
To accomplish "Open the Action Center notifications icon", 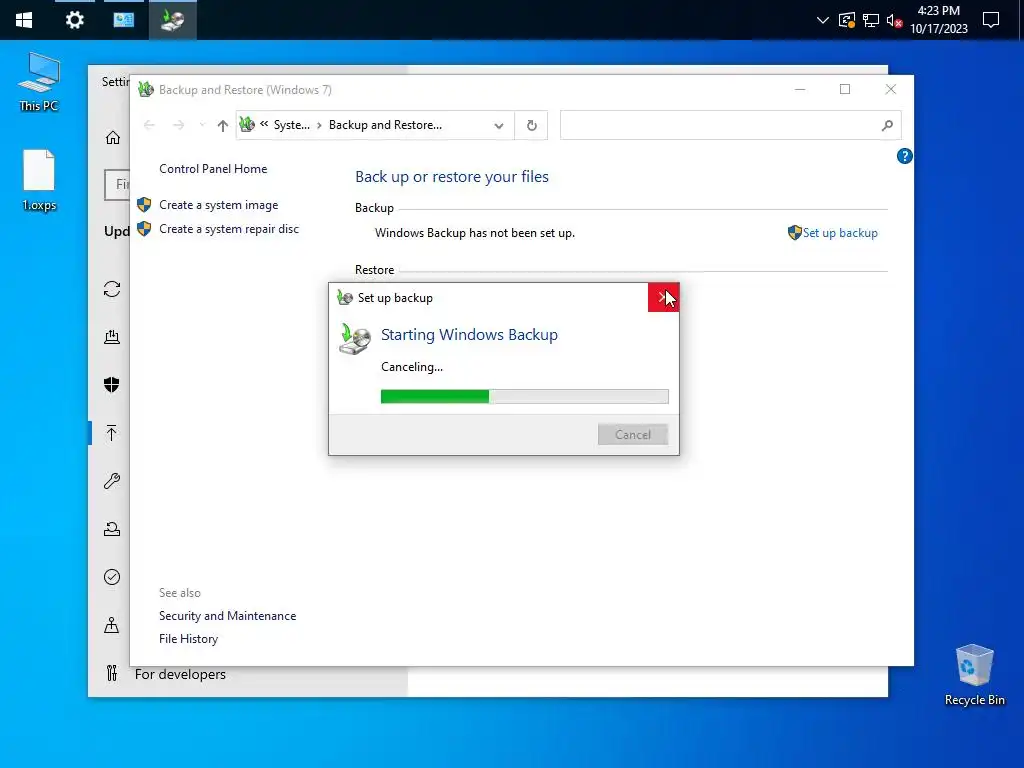I will (x=991, y=20).
